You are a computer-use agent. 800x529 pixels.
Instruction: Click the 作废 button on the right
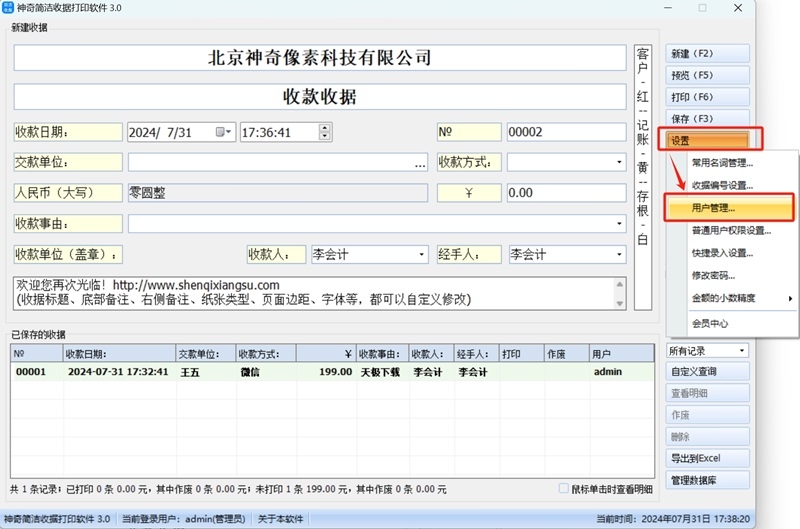[707, 415]
